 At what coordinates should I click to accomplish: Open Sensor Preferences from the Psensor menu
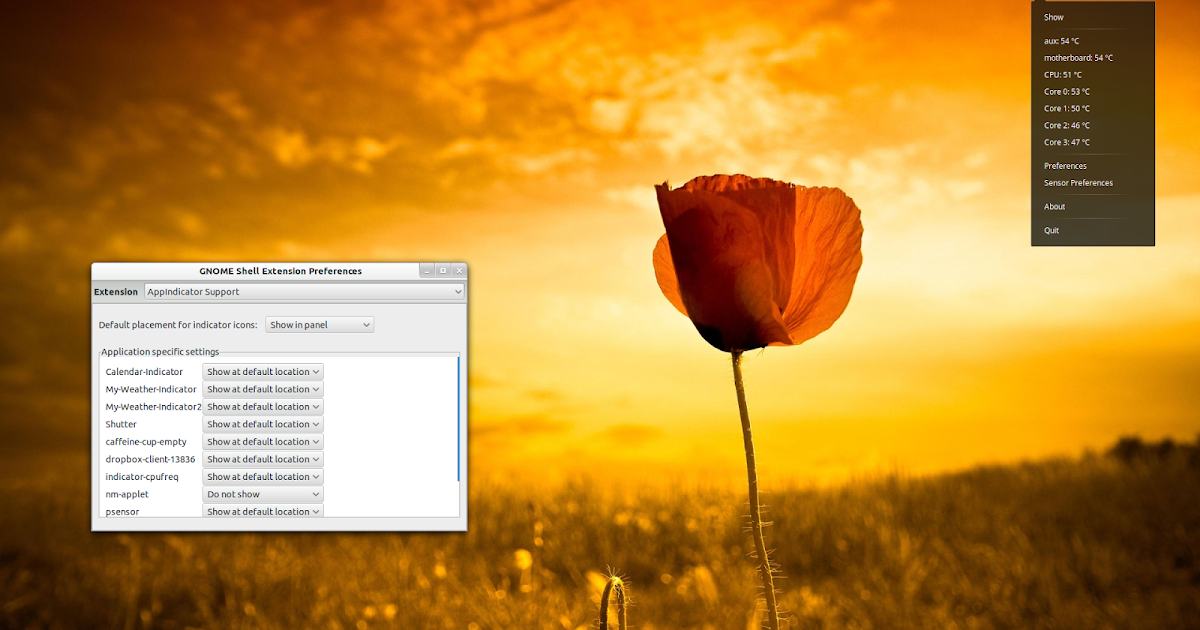point(1078,182)
